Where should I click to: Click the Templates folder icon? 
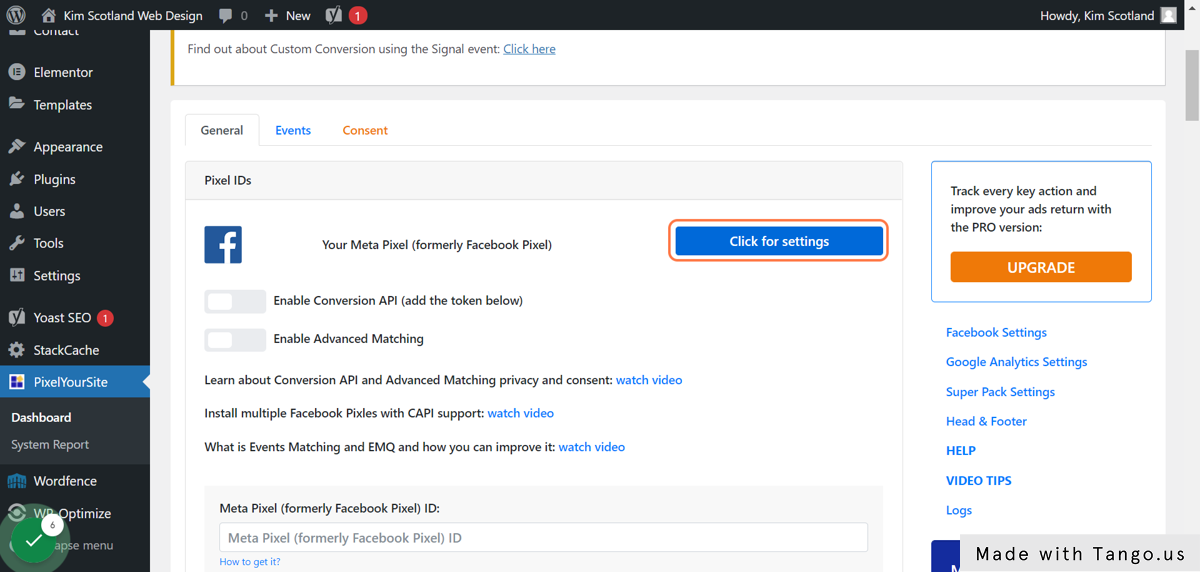[16, 104]
